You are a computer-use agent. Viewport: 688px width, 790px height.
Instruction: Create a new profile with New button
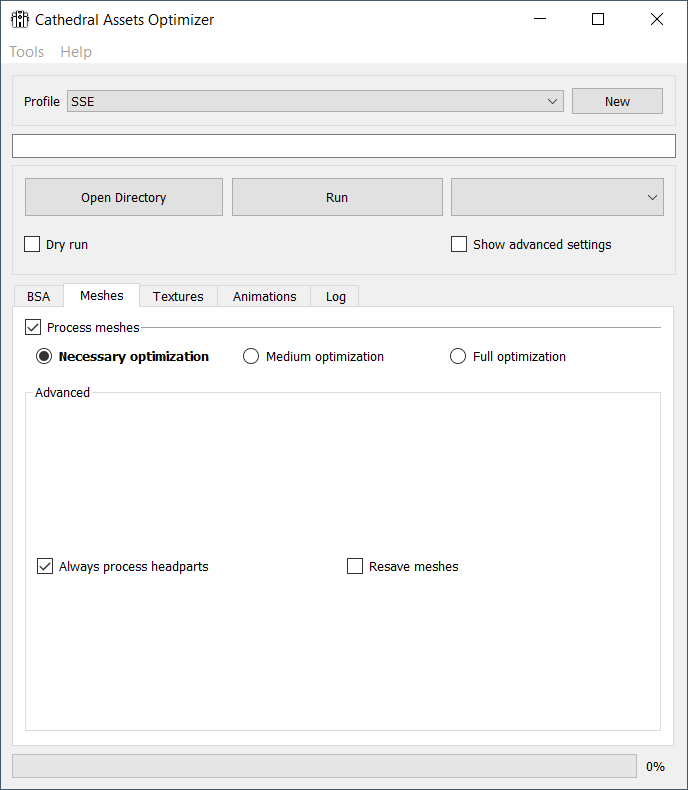[x=617, y=101]
